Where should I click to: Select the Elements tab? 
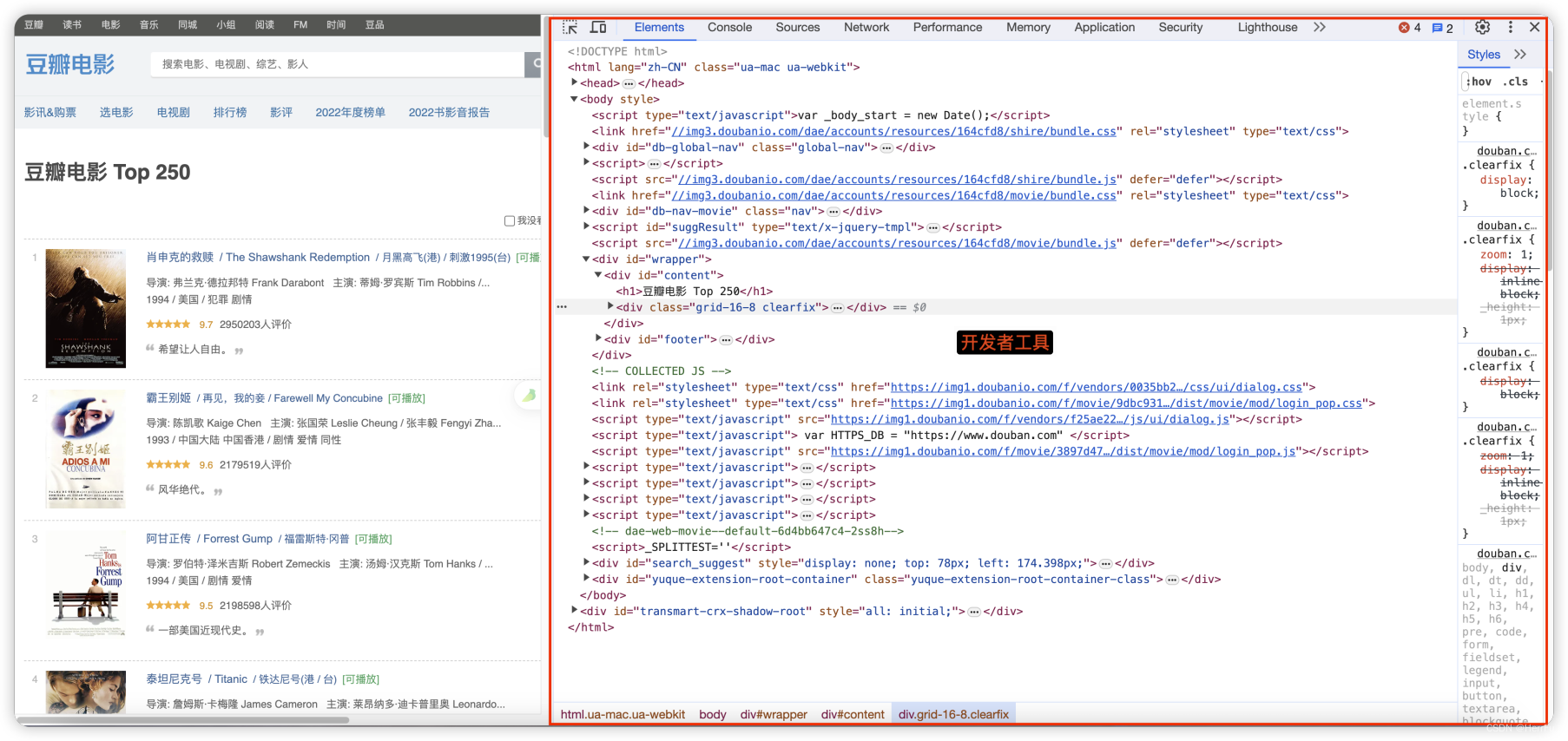pyautogui.click(x=659, y=28)
